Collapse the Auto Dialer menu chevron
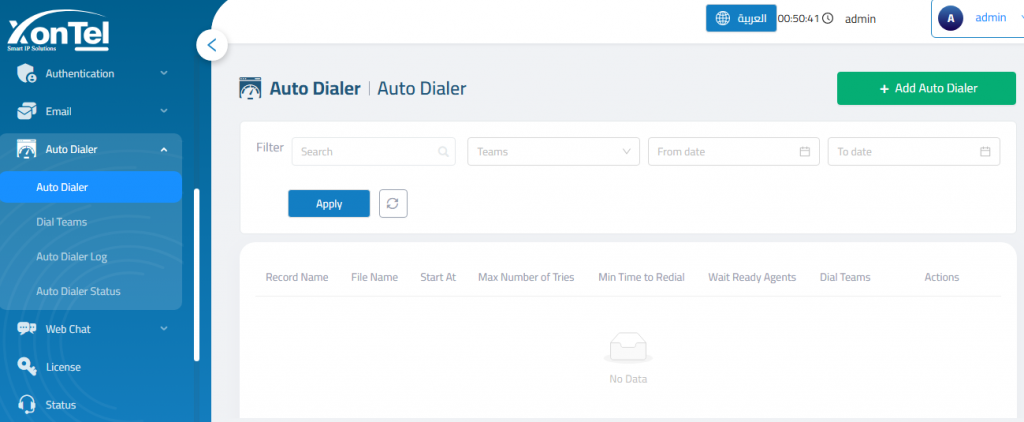The image size is (1024, 422). point(164,150)
